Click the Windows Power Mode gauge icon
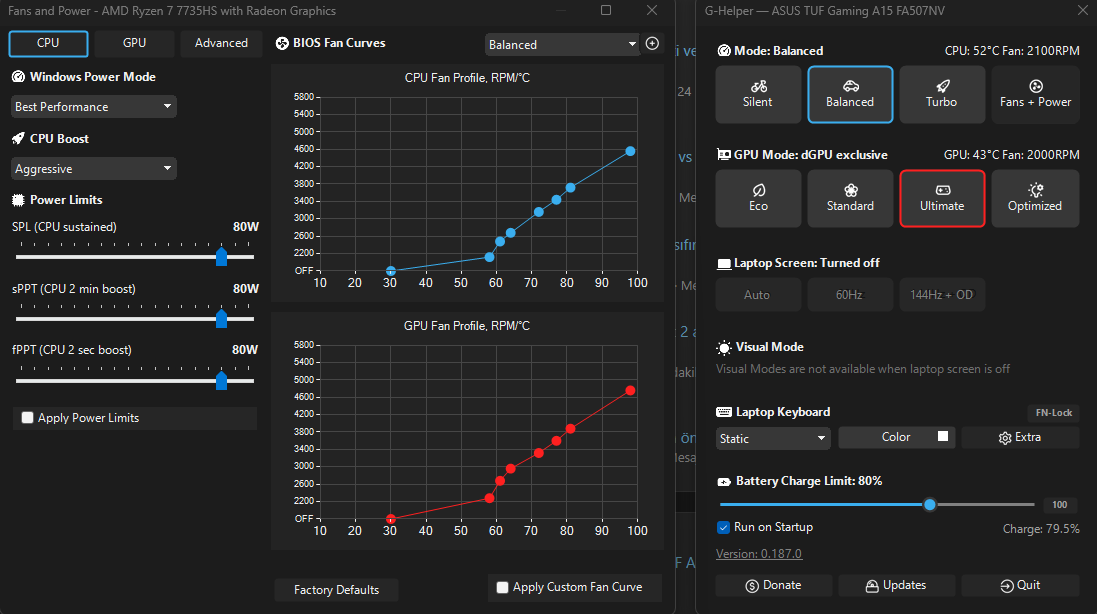The width and height of the screenshot is (1097, 614). 18,77
